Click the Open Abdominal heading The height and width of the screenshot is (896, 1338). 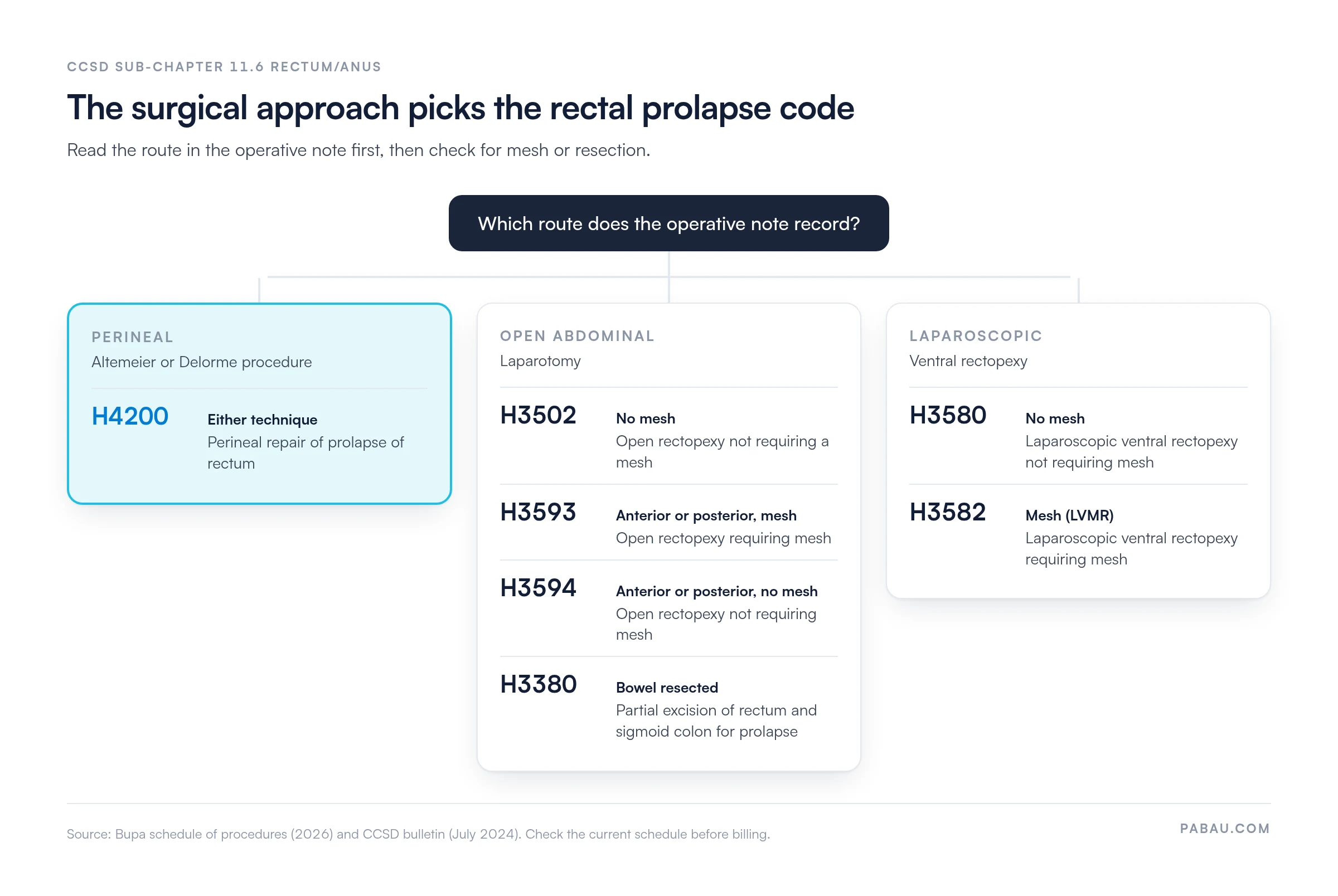[x=577, y=336]
